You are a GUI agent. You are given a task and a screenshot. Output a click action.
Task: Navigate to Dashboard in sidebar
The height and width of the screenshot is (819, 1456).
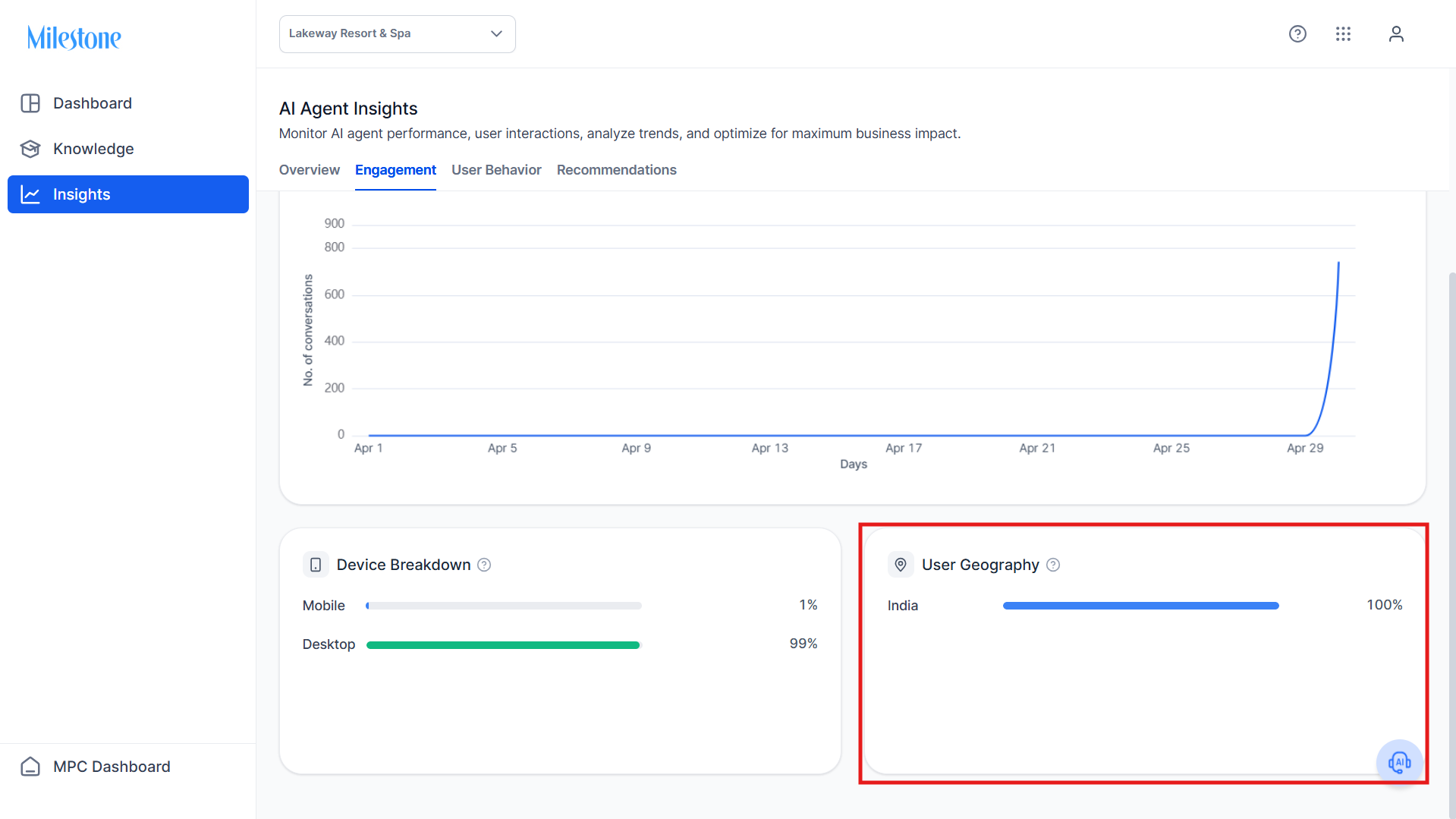coord(128,103)
